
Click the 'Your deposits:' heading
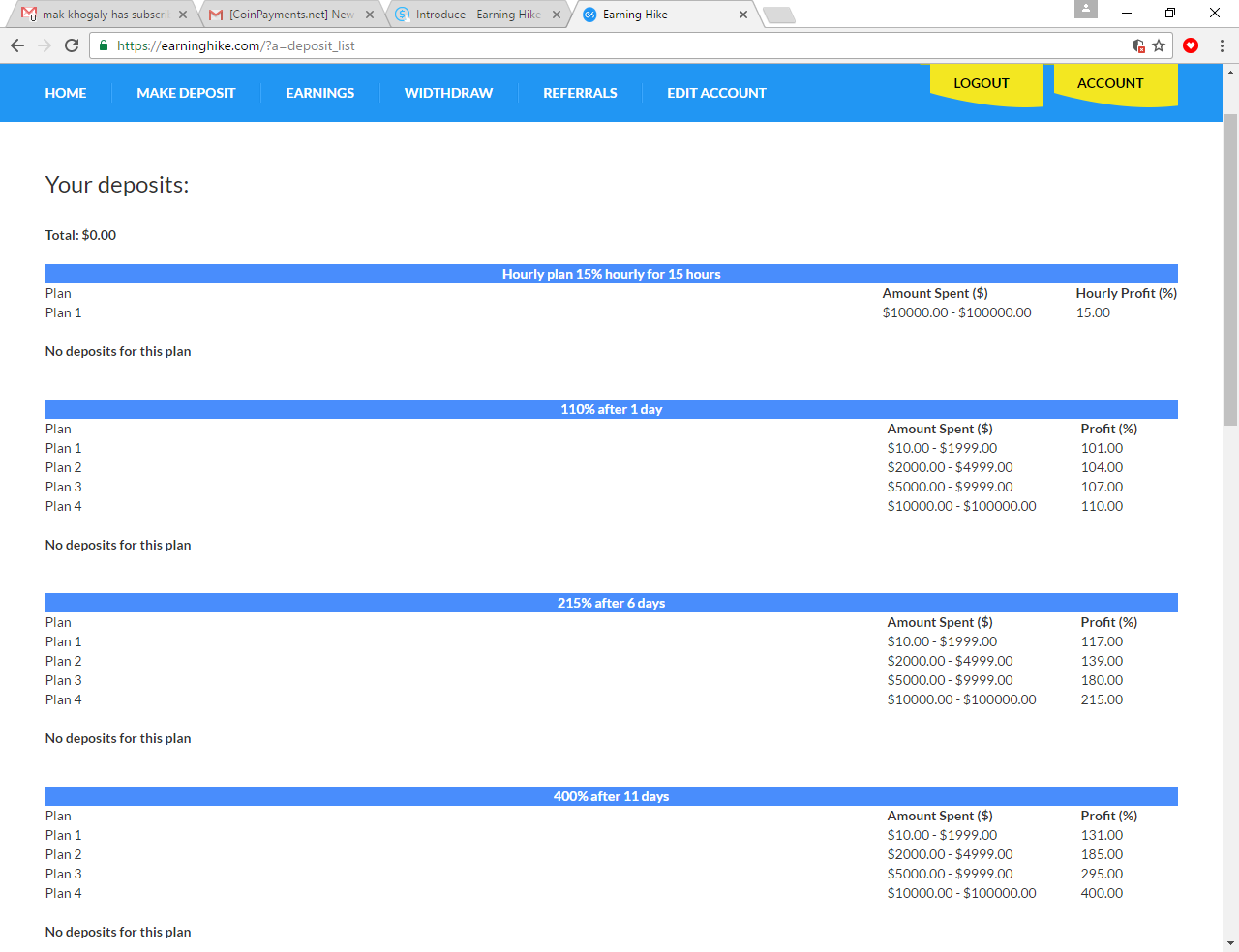[x=117, y=185]
